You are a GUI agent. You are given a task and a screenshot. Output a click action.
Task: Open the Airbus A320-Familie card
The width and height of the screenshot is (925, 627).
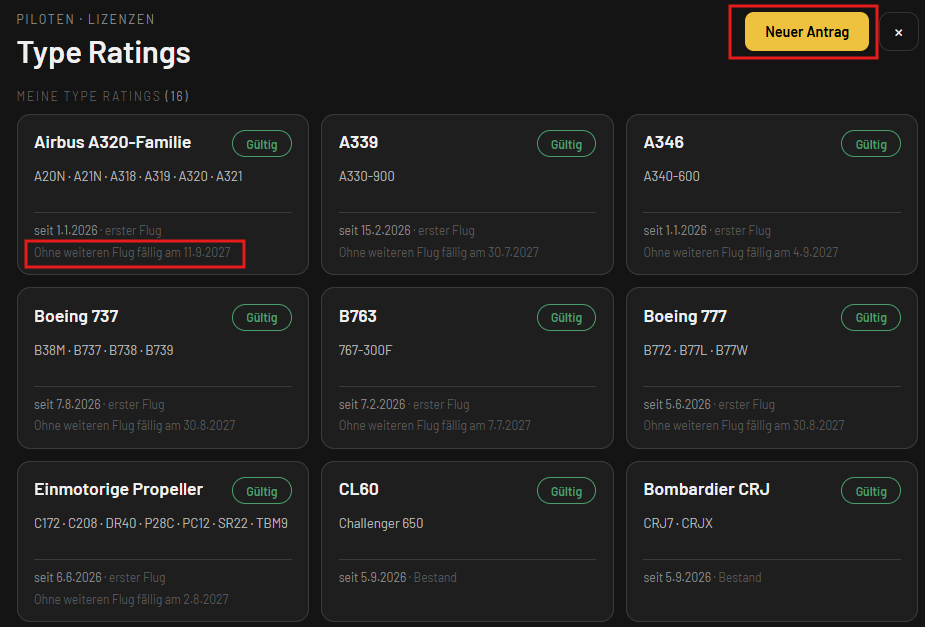(x=163, y=195)
